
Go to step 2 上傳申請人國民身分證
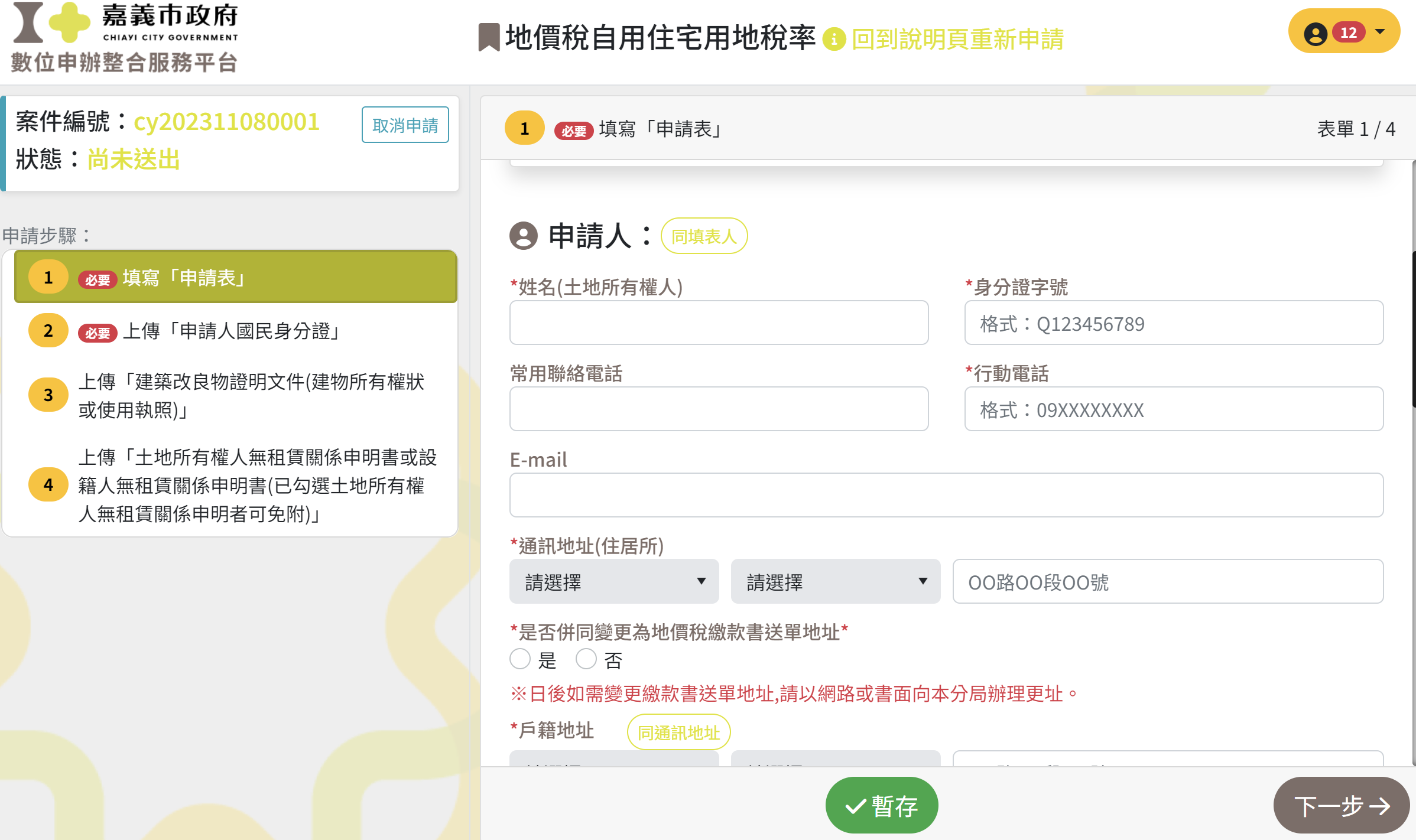pyautogui.click(x=230, y=331)
